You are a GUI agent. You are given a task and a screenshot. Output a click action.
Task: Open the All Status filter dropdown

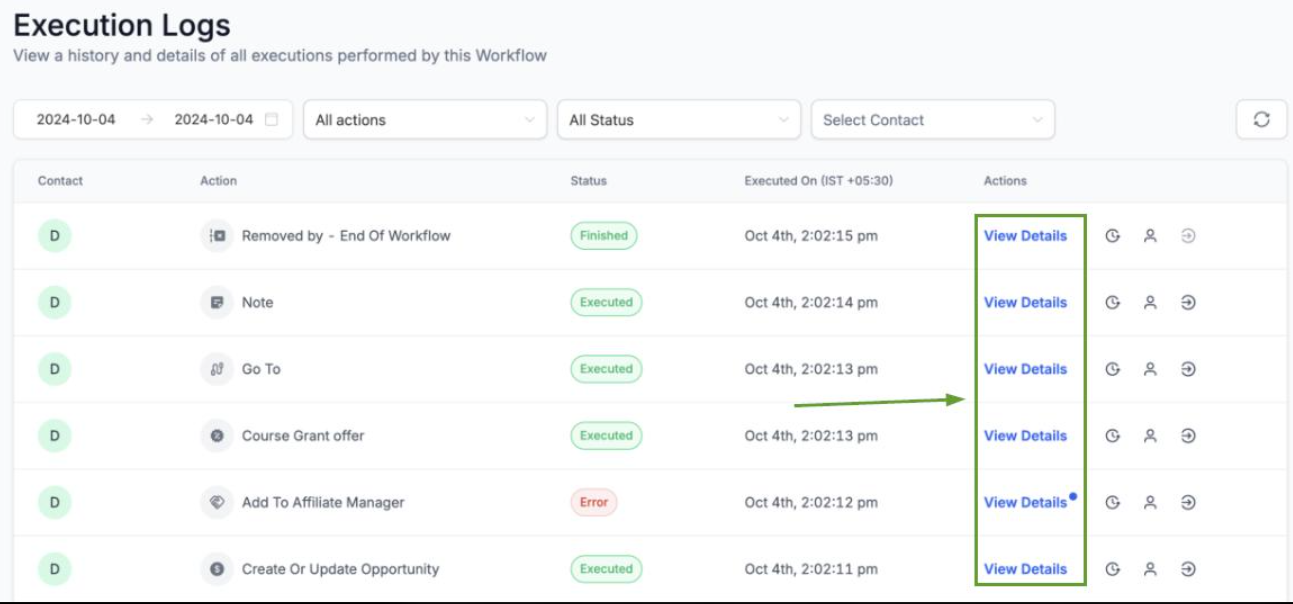[679, 120]
